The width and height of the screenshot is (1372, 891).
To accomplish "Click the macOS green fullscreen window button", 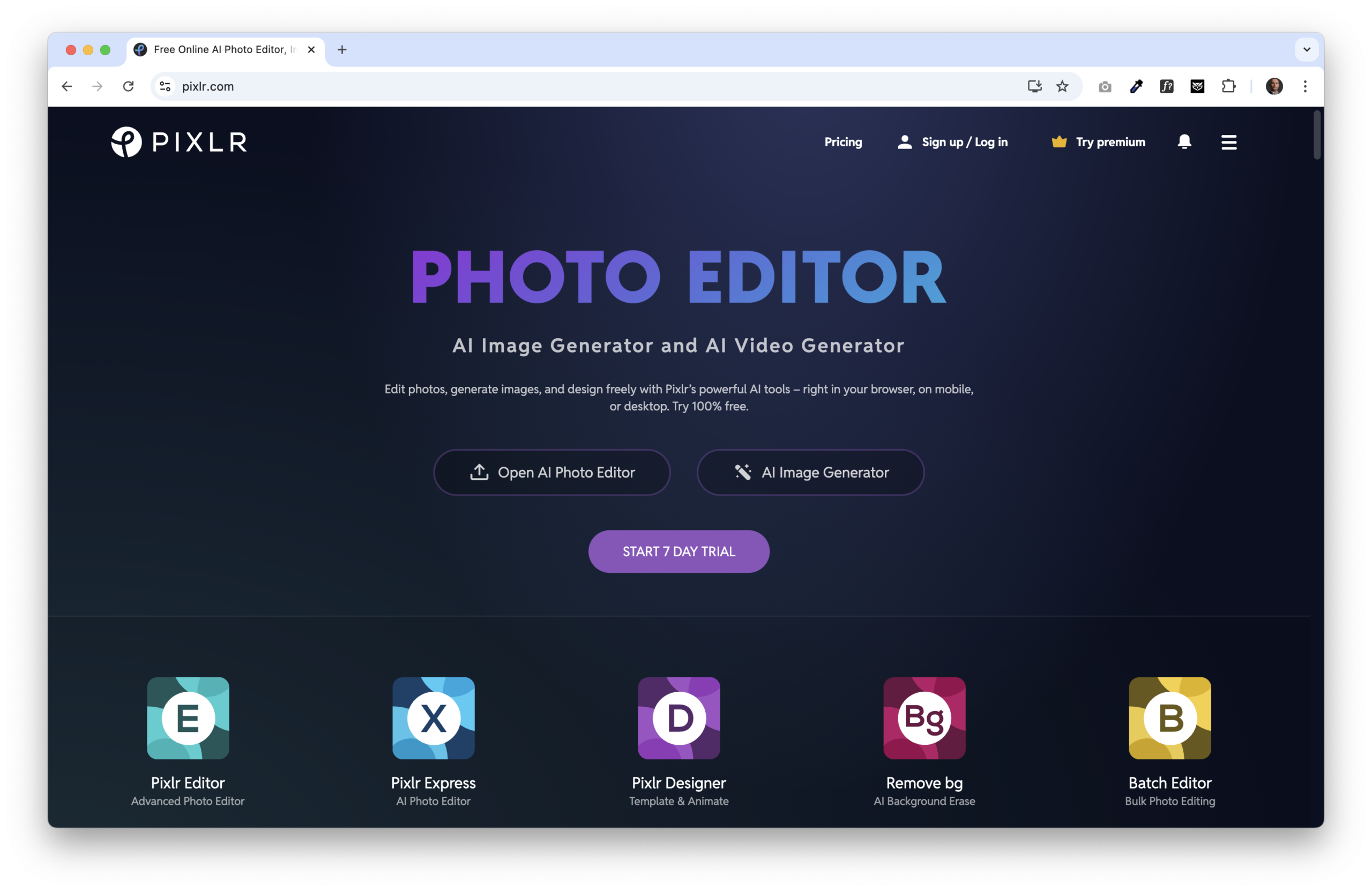I will tap(105, 50).
